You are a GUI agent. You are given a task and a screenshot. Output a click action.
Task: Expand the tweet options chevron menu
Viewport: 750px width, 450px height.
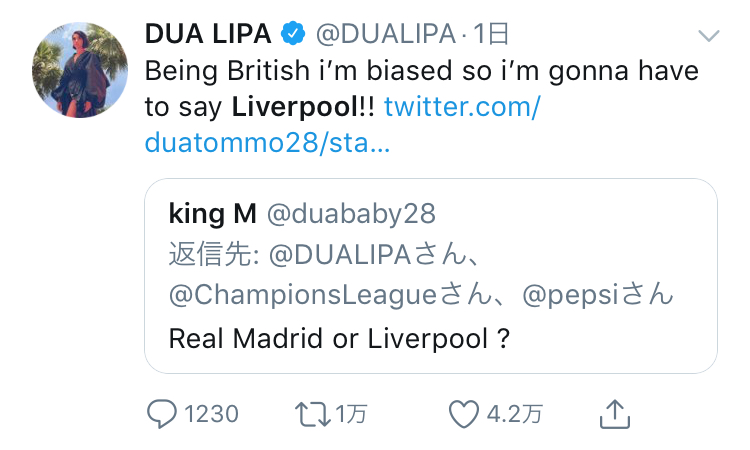pyautogui.click(x=708, y=36)
